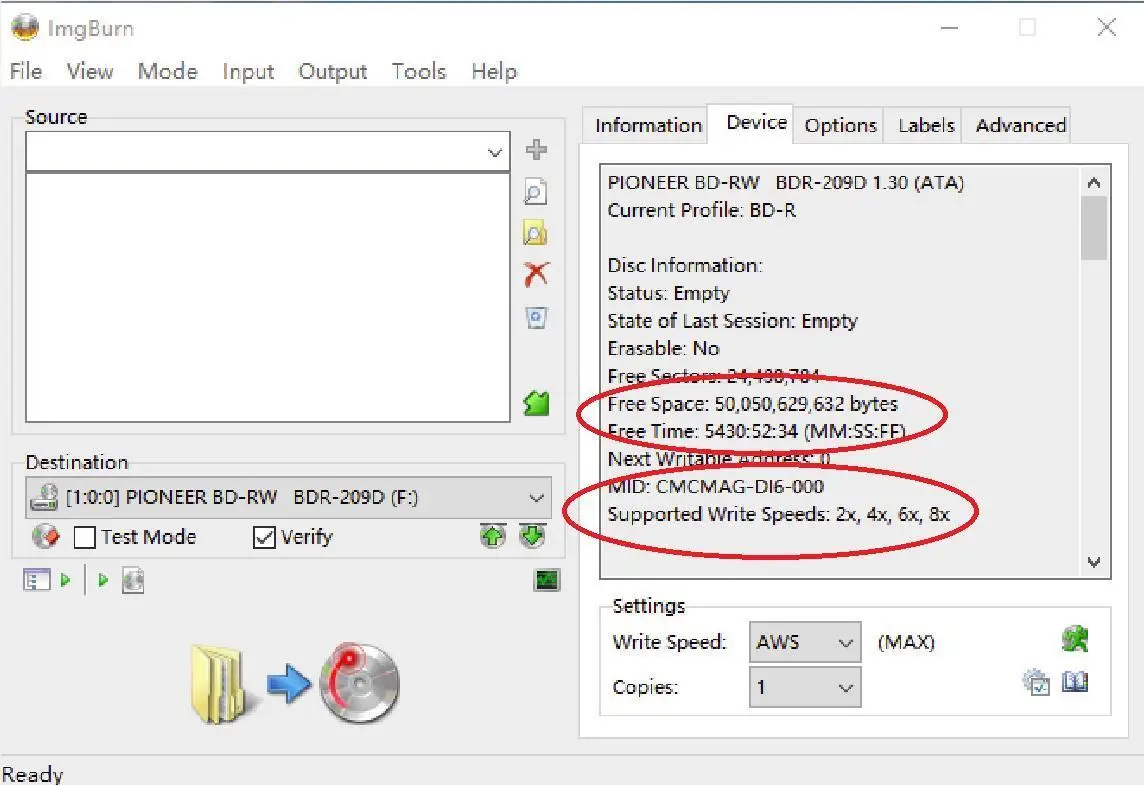Click the 'Supported Write Speeds' line
1144x785 pixels.
pyautogui.click(x=778, y=514)
